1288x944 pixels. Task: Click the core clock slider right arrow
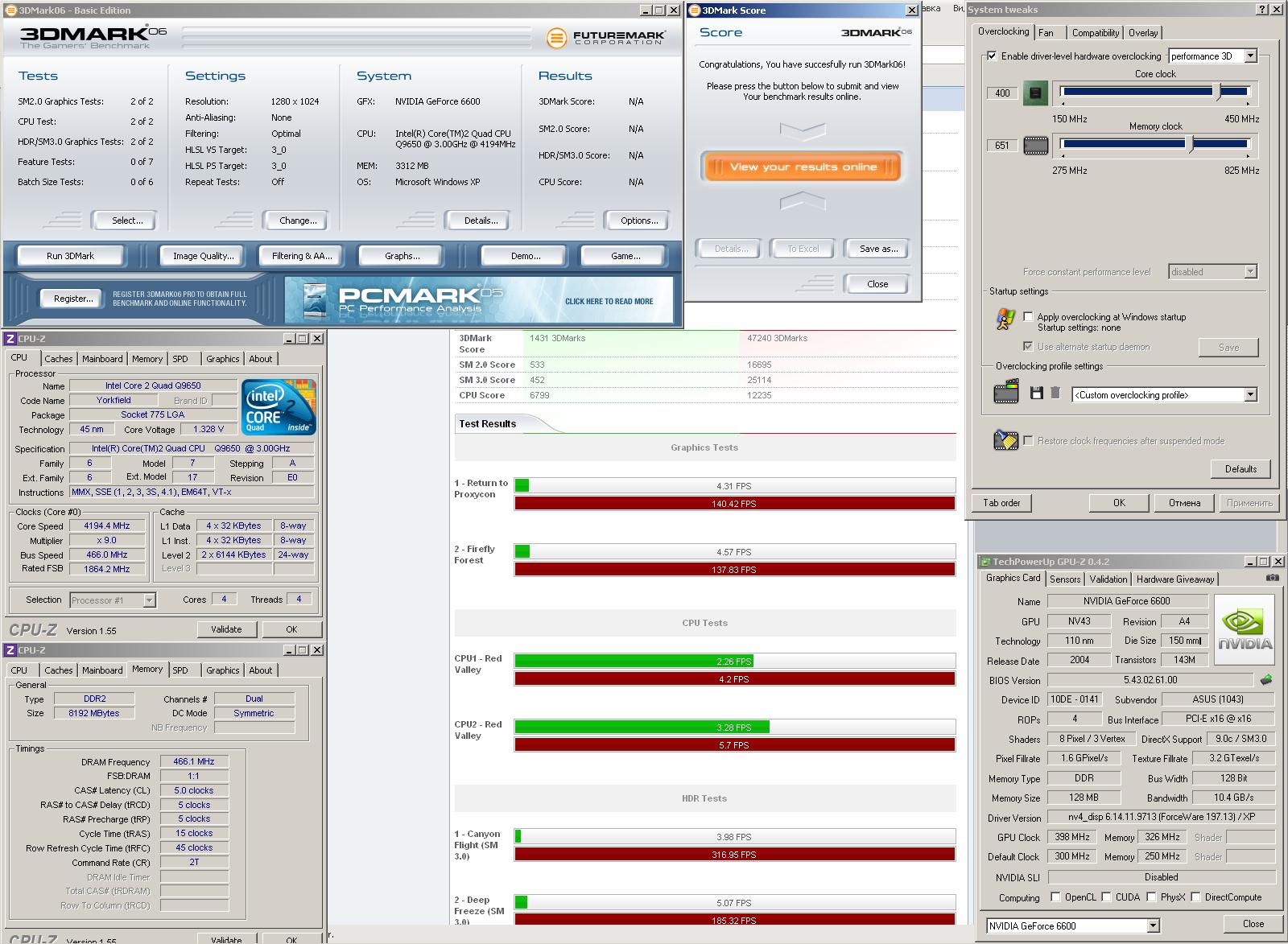coord(1247,103)
